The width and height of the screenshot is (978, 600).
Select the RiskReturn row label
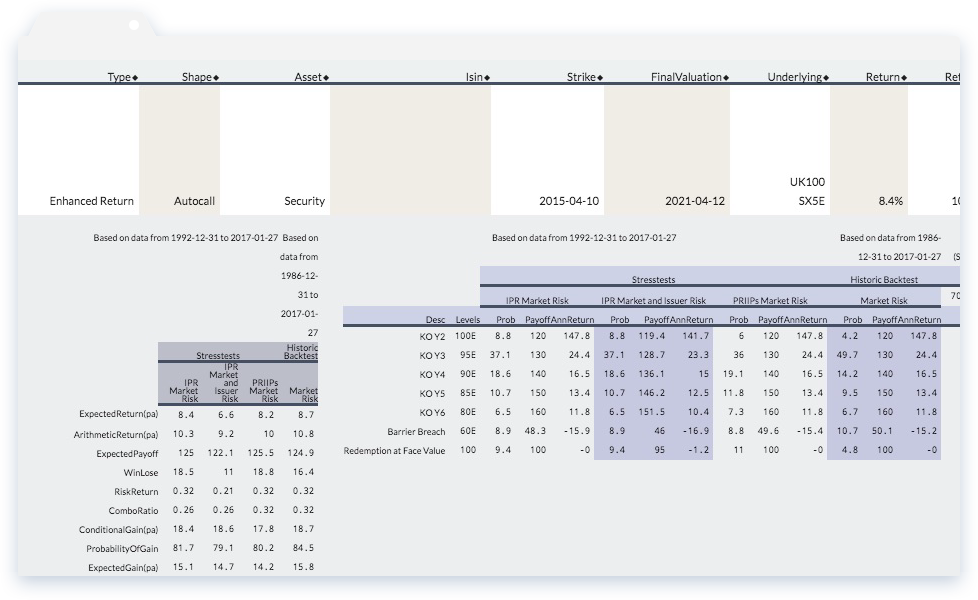click(136, 492)
